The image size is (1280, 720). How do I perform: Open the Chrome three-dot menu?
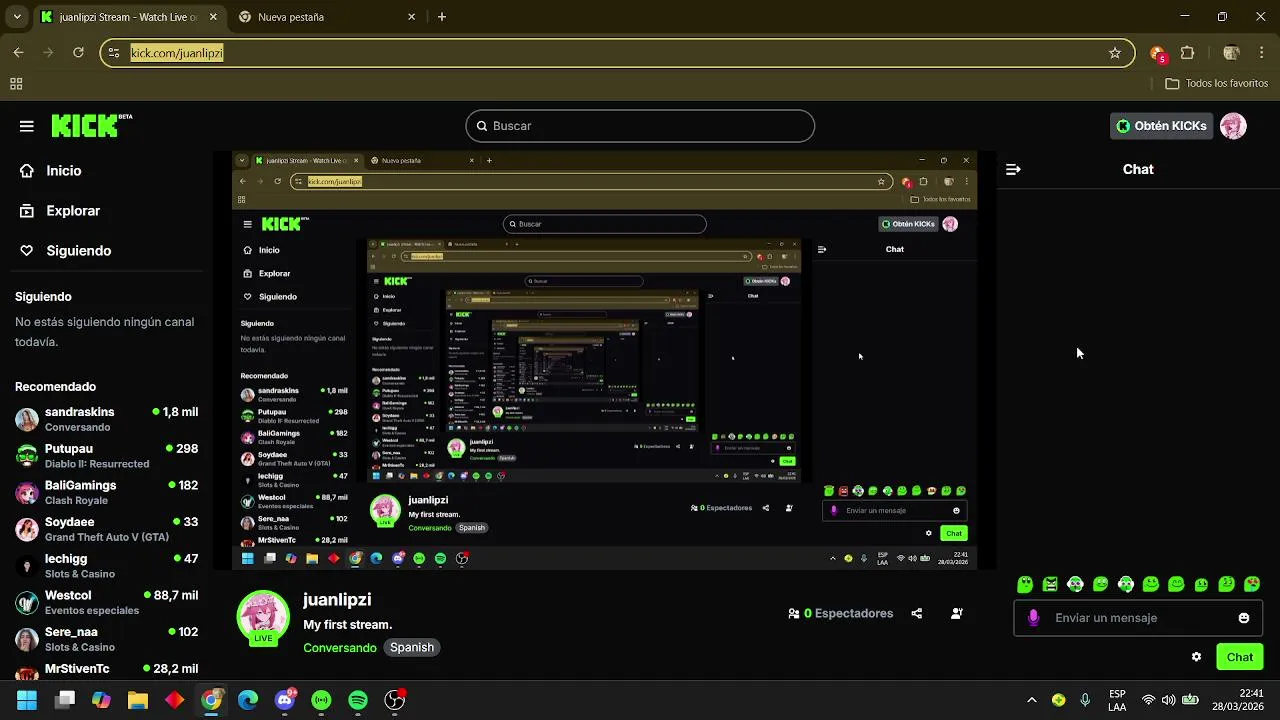[1261, 53]
